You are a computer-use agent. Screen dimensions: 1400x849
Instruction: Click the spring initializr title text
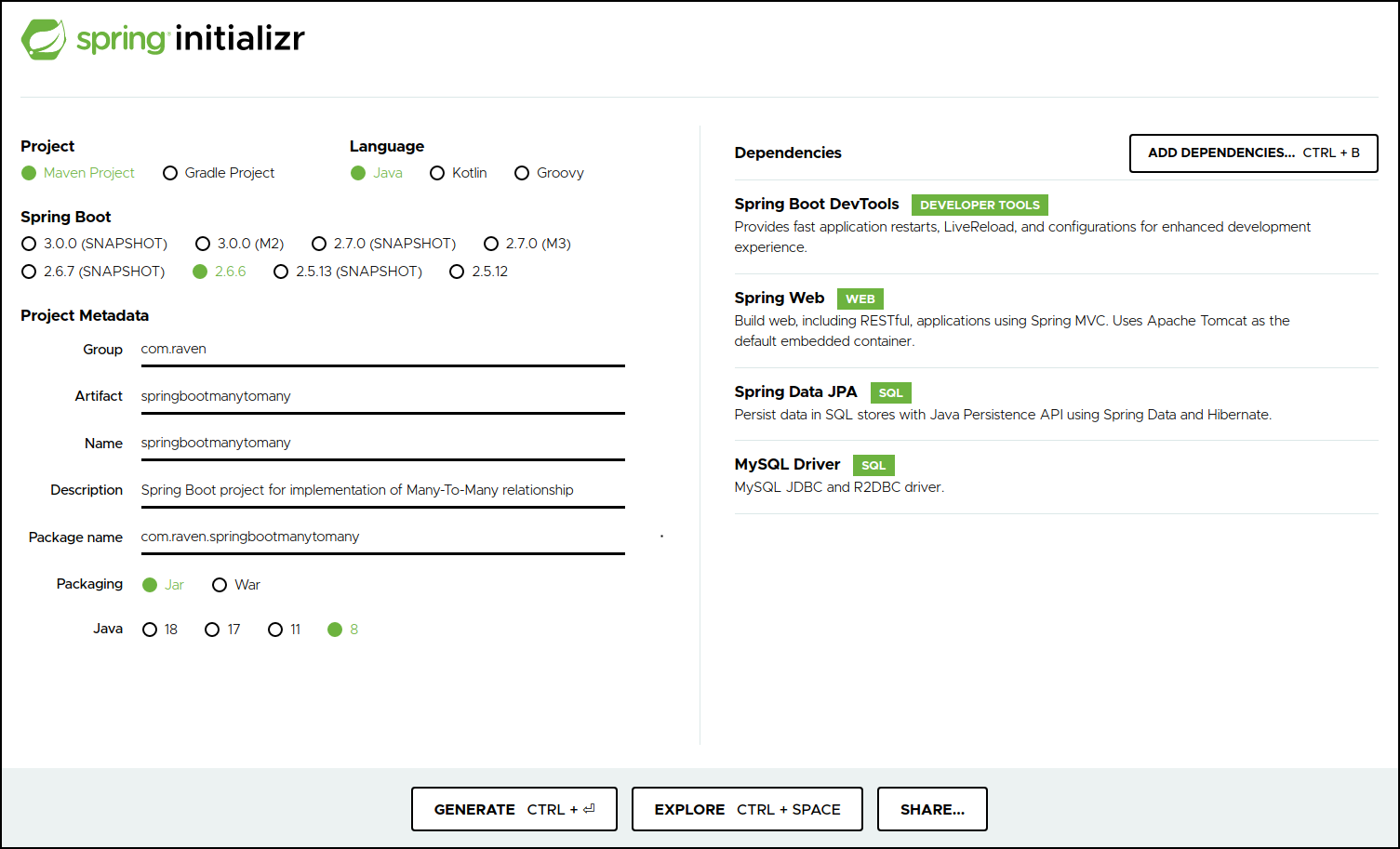[191, 39]
